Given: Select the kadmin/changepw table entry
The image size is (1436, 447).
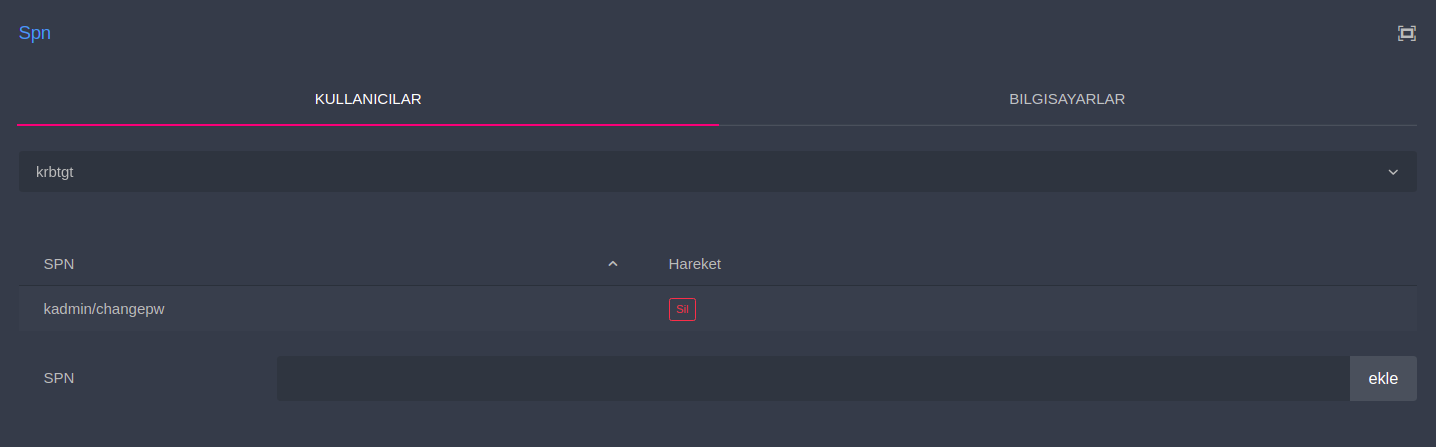Looking at the screenshot, I should click(x=104, y=309).
